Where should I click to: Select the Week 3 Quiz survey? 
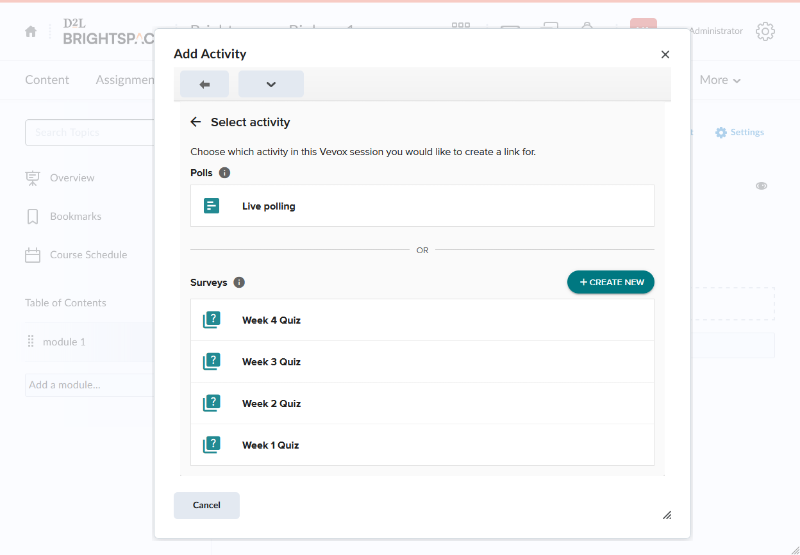pos(271,362)
